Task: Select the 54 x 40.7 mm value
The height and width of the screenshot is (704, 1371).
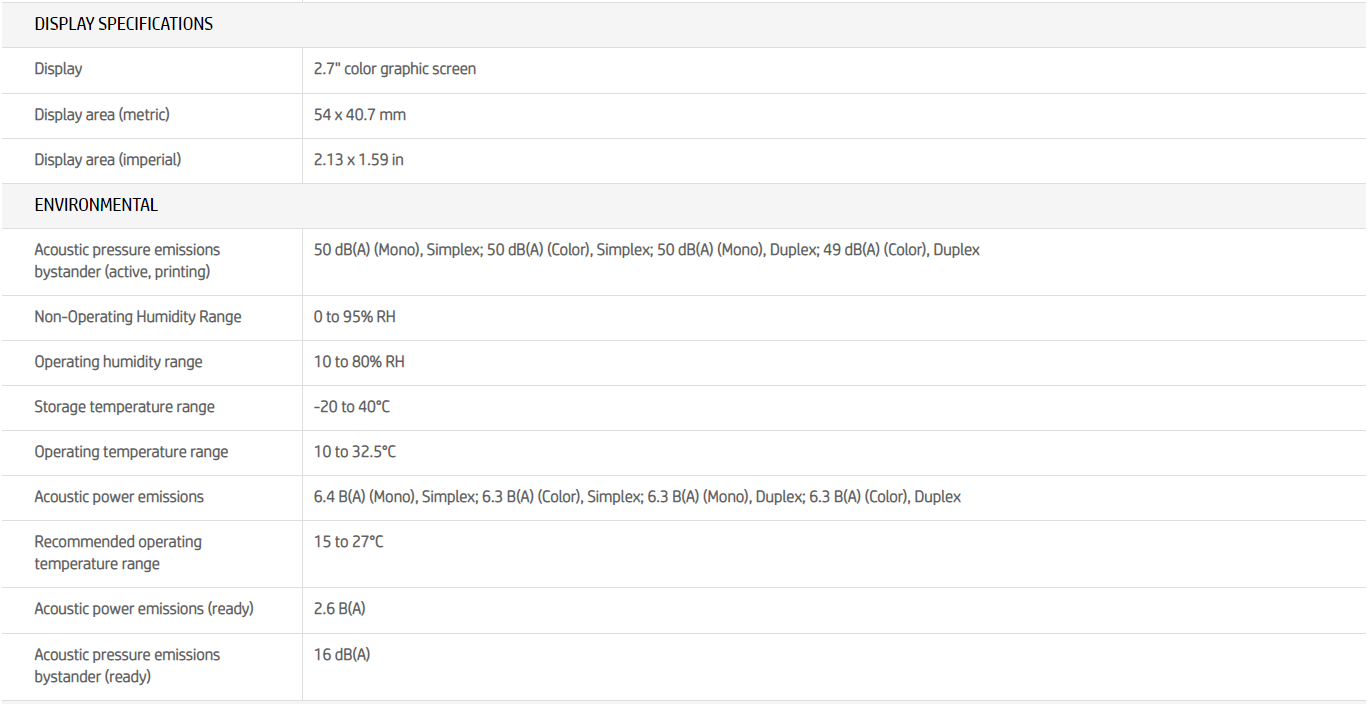Action: pyautogui.click(x=360, y=115)
